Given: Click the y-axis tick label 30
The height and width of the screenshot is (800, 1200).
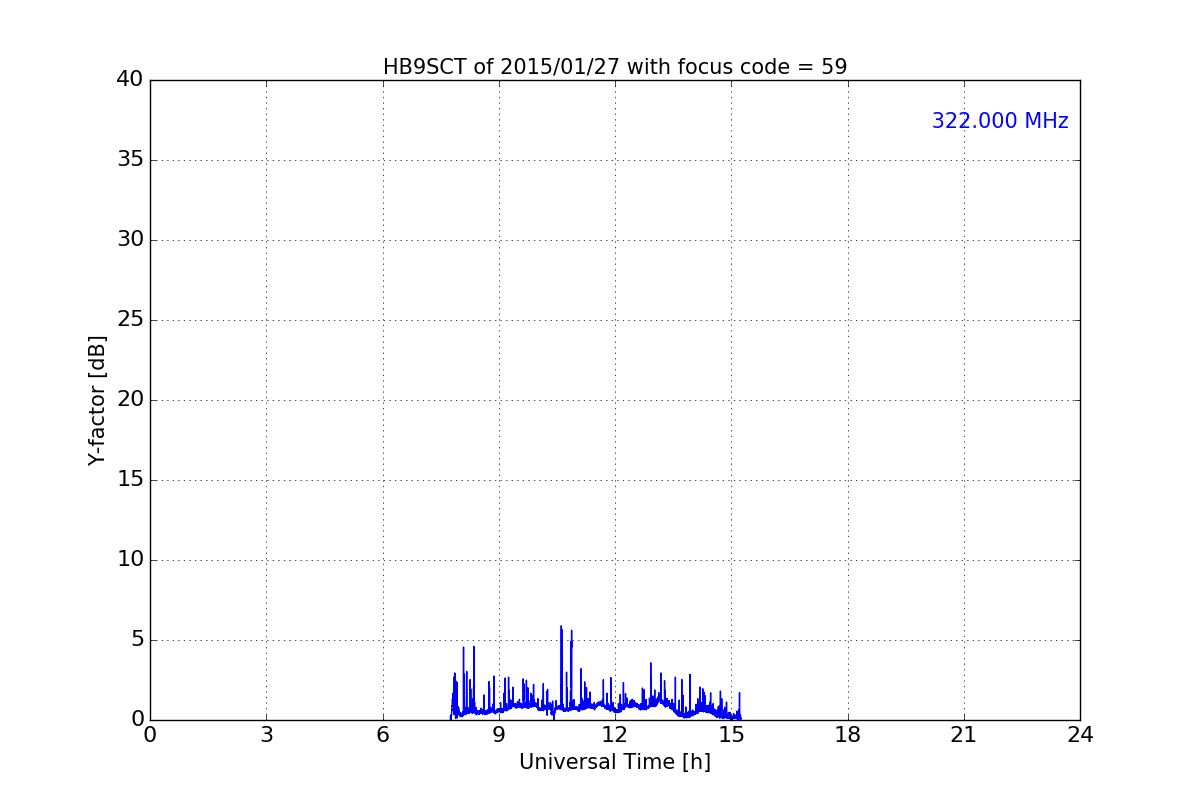Looking at the screenshot, I should [x=130, y=240].
